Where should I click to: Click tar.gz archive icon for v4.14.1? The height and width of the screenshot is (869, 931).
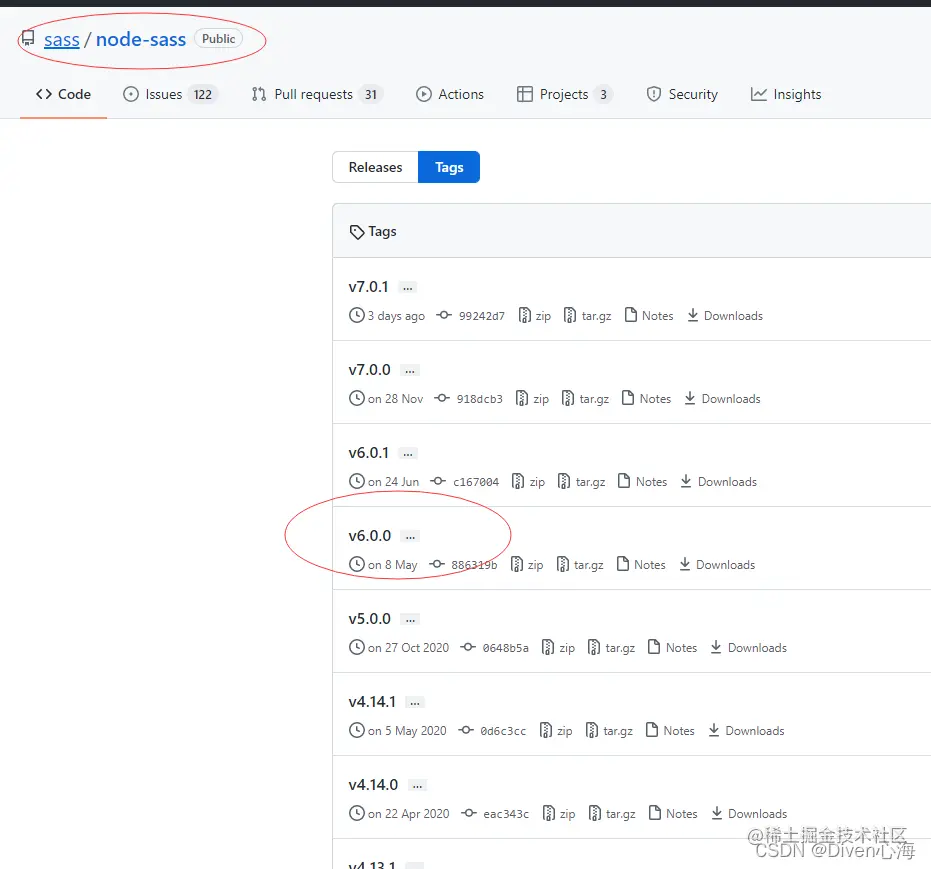(592, 730)
